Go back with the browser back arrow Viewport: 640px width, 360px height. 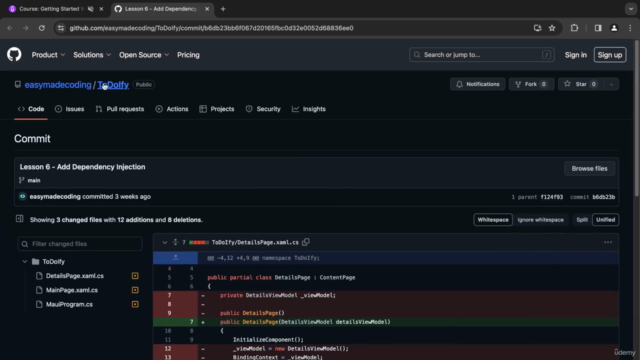coord(10,28)
